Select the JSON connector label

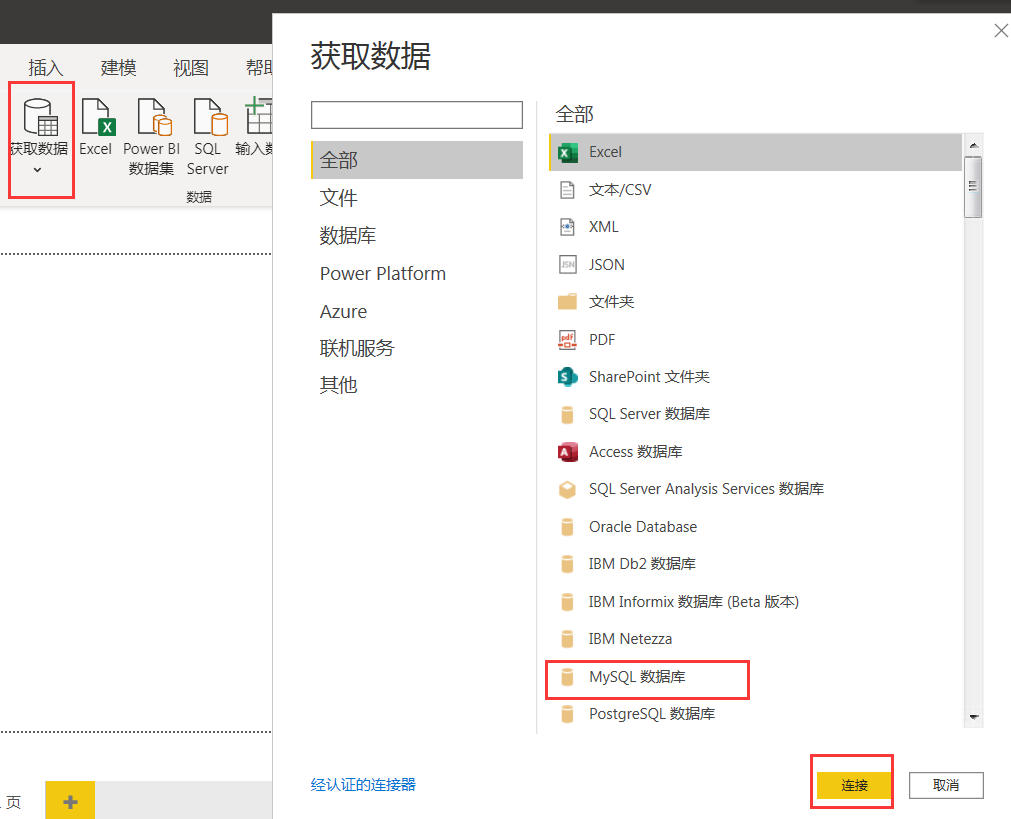tap(607, 264)
